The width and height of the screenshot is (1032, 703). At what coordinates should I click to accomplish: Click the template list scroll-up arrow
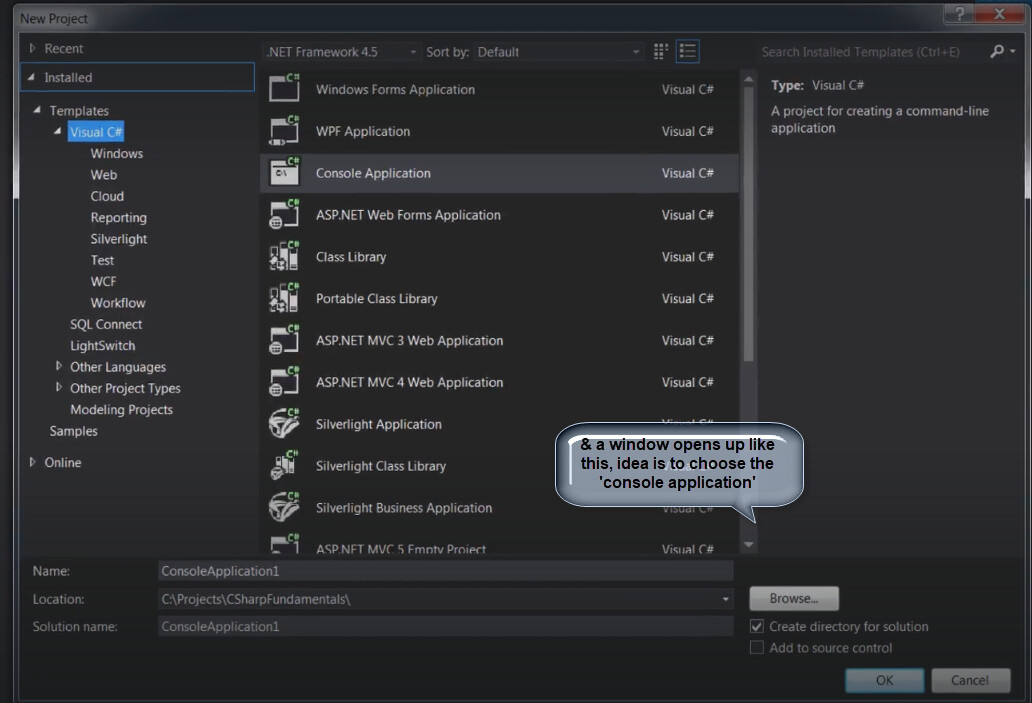pyautogui.click(x=748, y=79)
